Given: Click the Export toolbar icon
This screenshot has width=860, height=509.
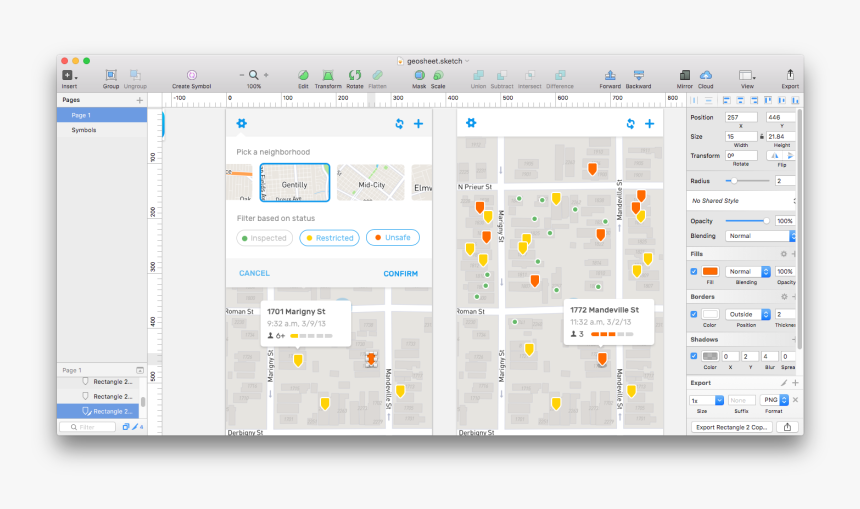Looking at the screenshot, I should tap(790, 76).
